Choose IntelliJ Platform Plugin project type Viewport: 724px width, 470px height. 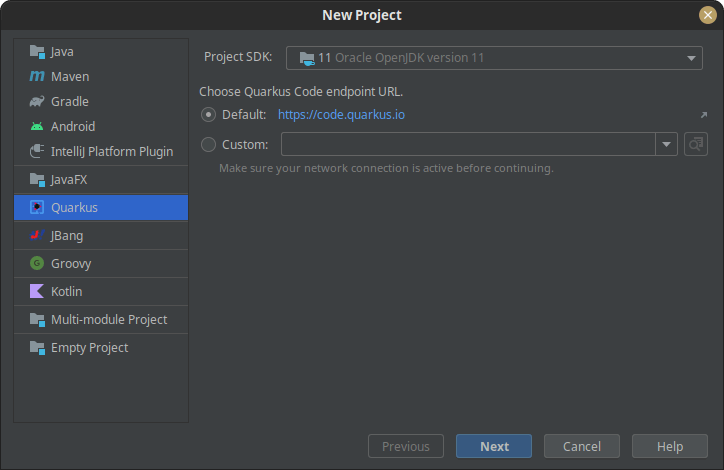(101, 151)
